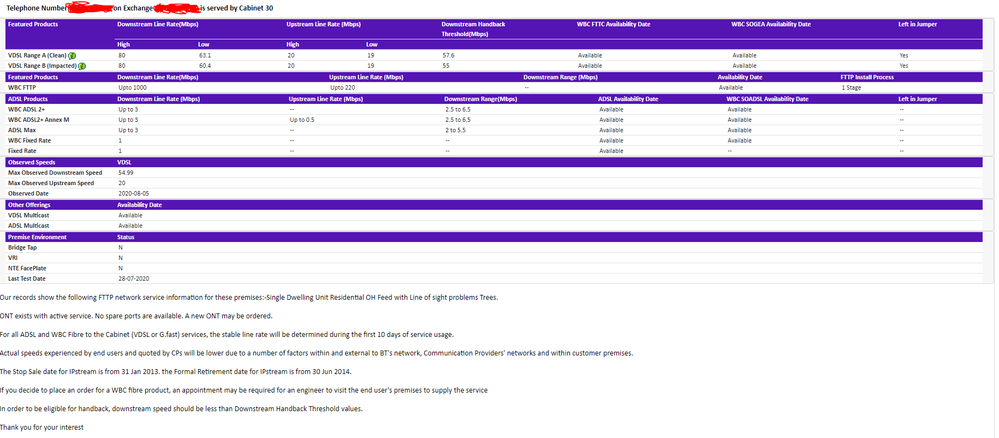Image resolution: width=999 pixels, height=438 pixels.
Task: Select the WBC ADSL2+ Annex M row label
Action: click(x=40, y=119)
